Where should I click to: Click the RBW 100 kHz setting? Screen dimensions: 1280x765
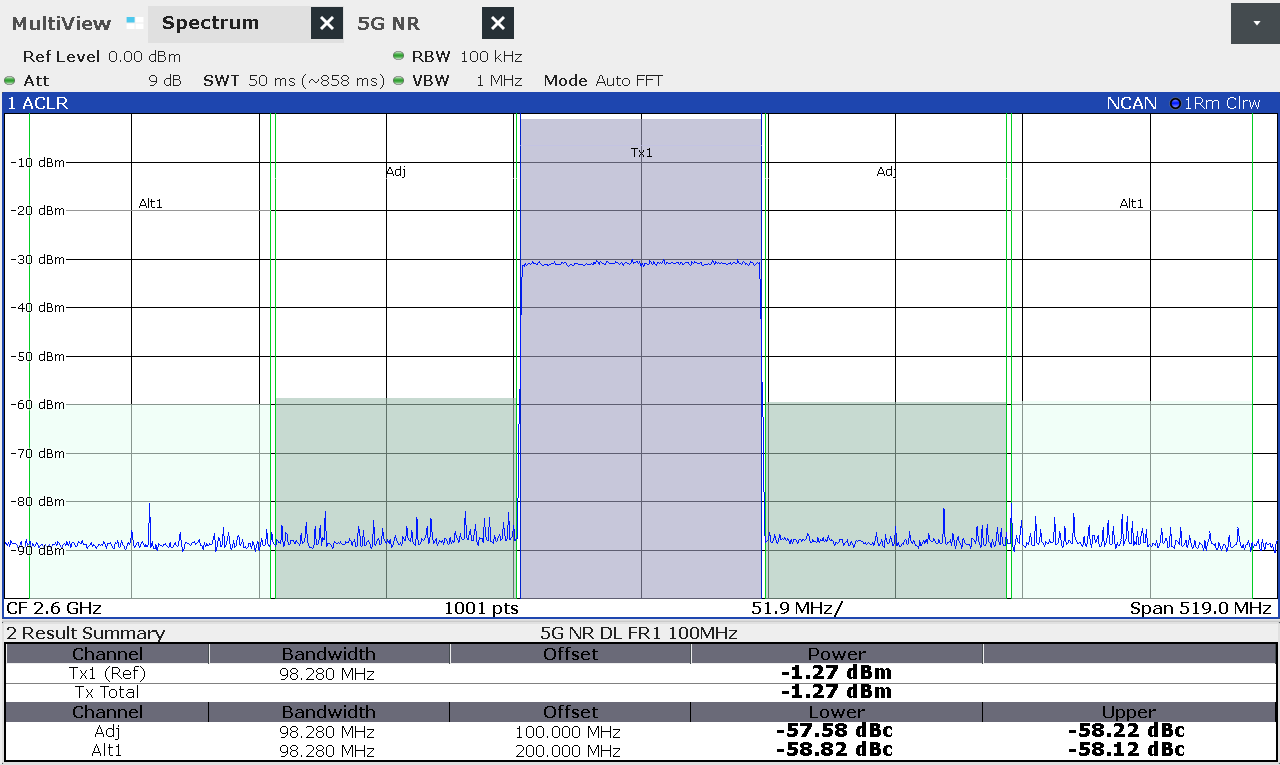click(x=467, y=57)
